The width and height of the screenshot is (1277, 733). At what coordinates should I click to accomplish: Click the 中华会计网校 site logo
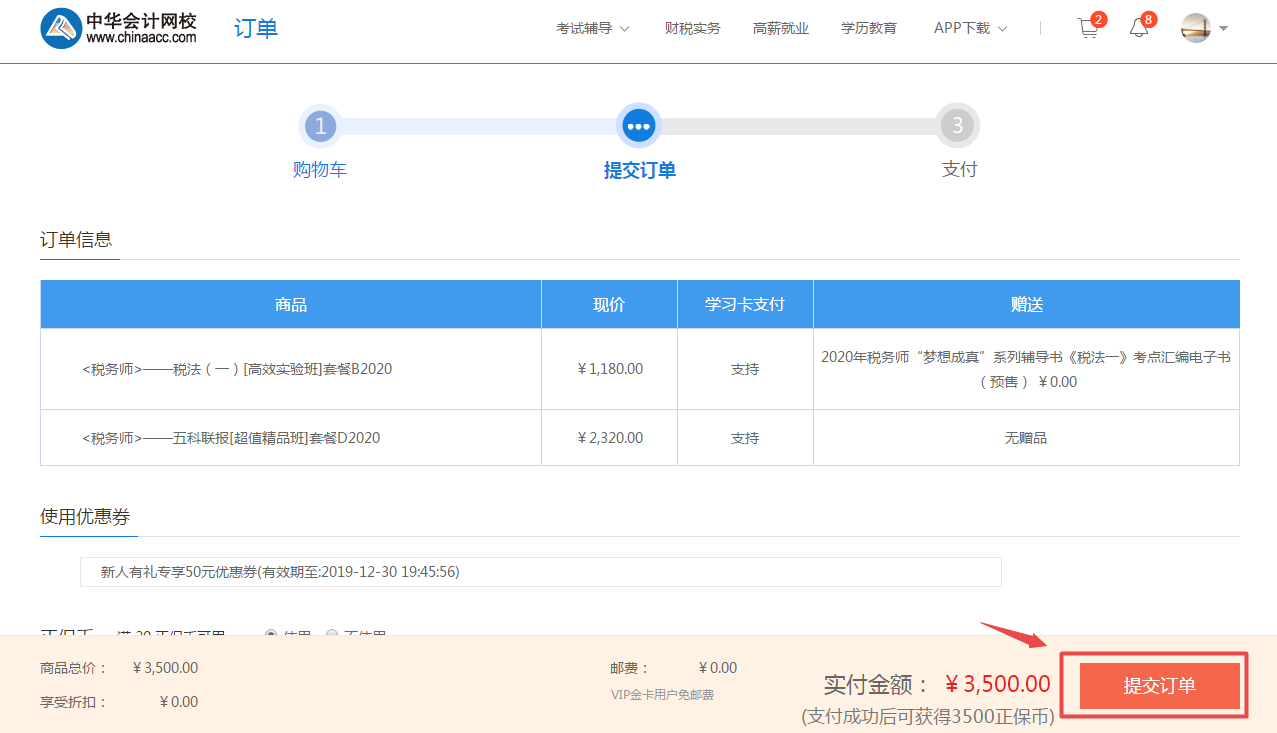pos(119,29)
